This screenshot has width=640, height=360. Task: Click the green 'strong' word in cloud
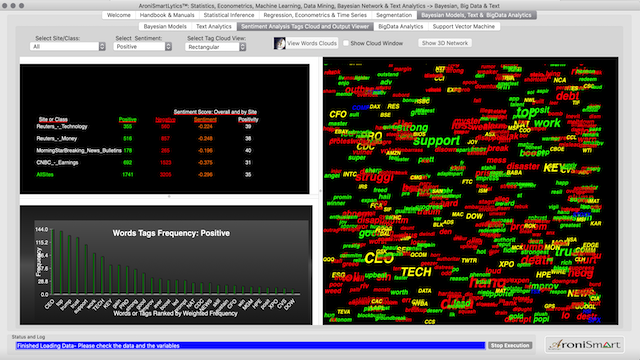tap(412, 128)
